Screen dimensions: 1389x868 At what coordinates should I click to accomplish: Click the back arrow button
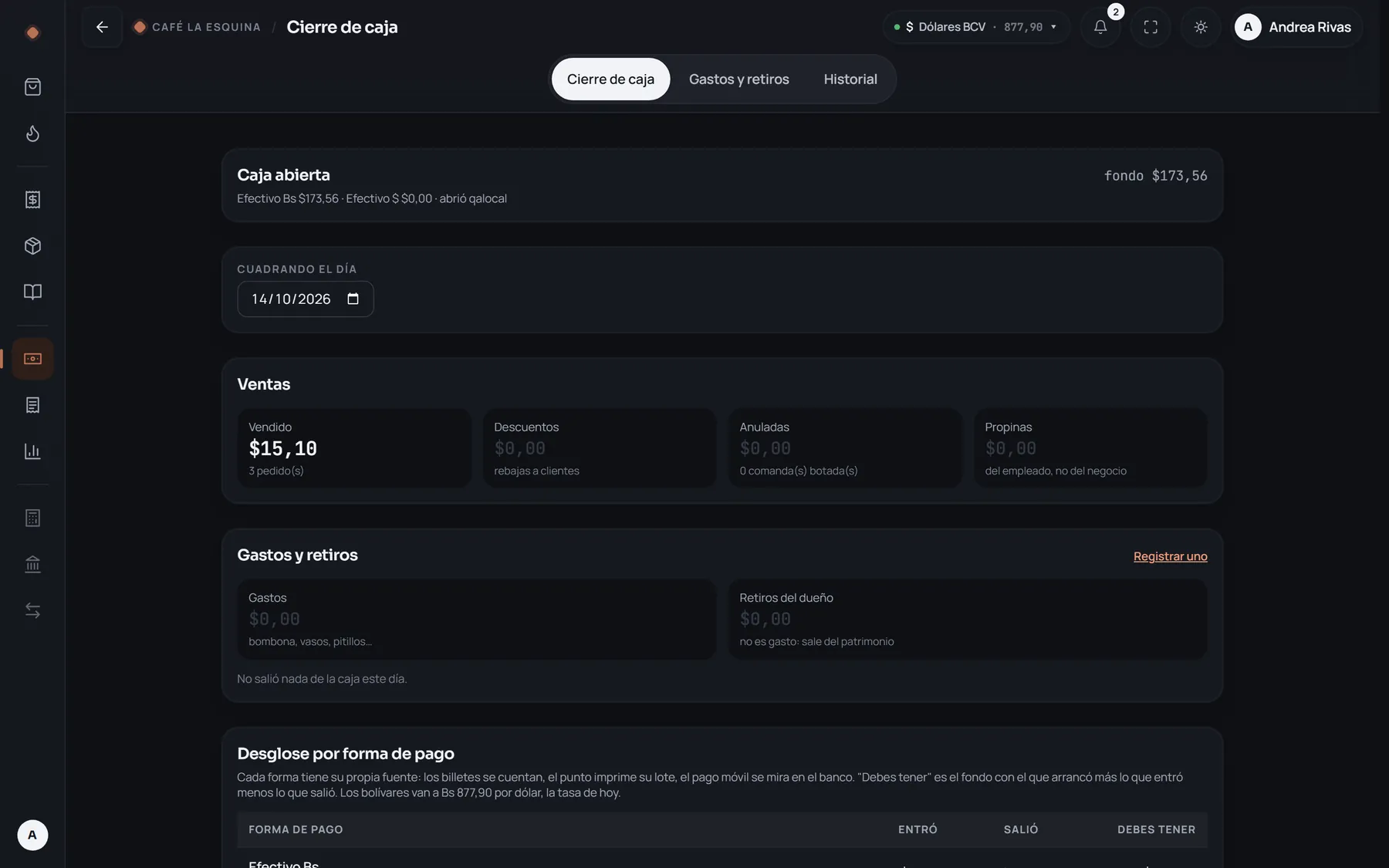pos(102,27)
